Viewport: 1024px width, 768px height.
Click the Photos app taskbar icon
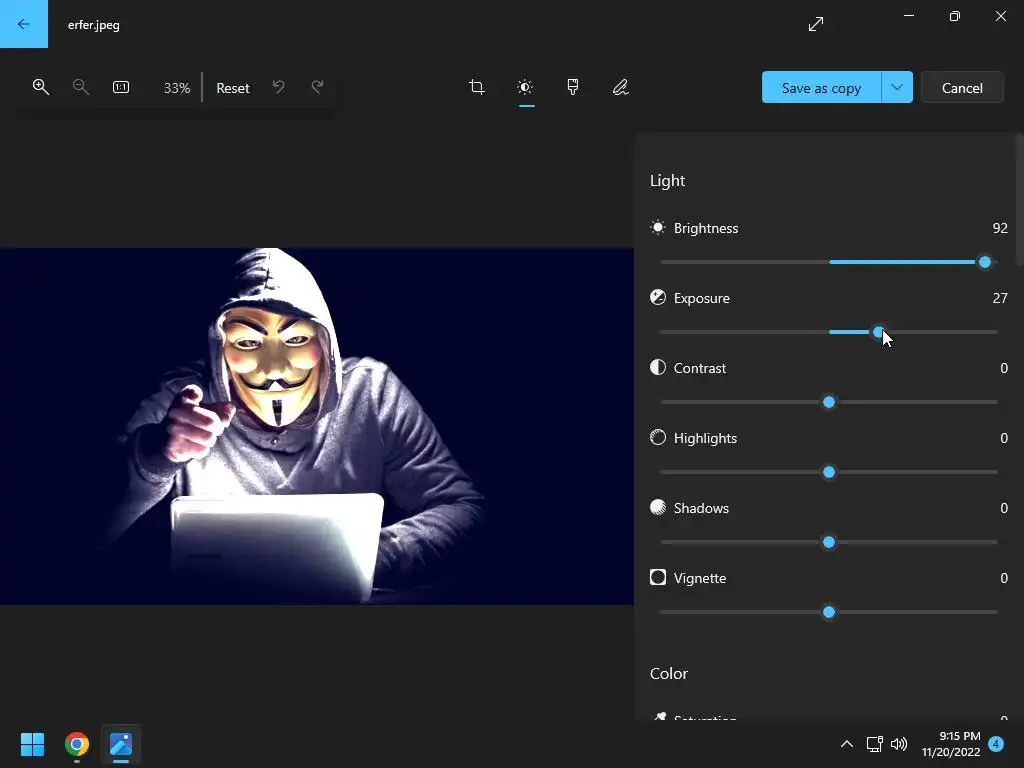pyautogui.click(x=121, y=744)
